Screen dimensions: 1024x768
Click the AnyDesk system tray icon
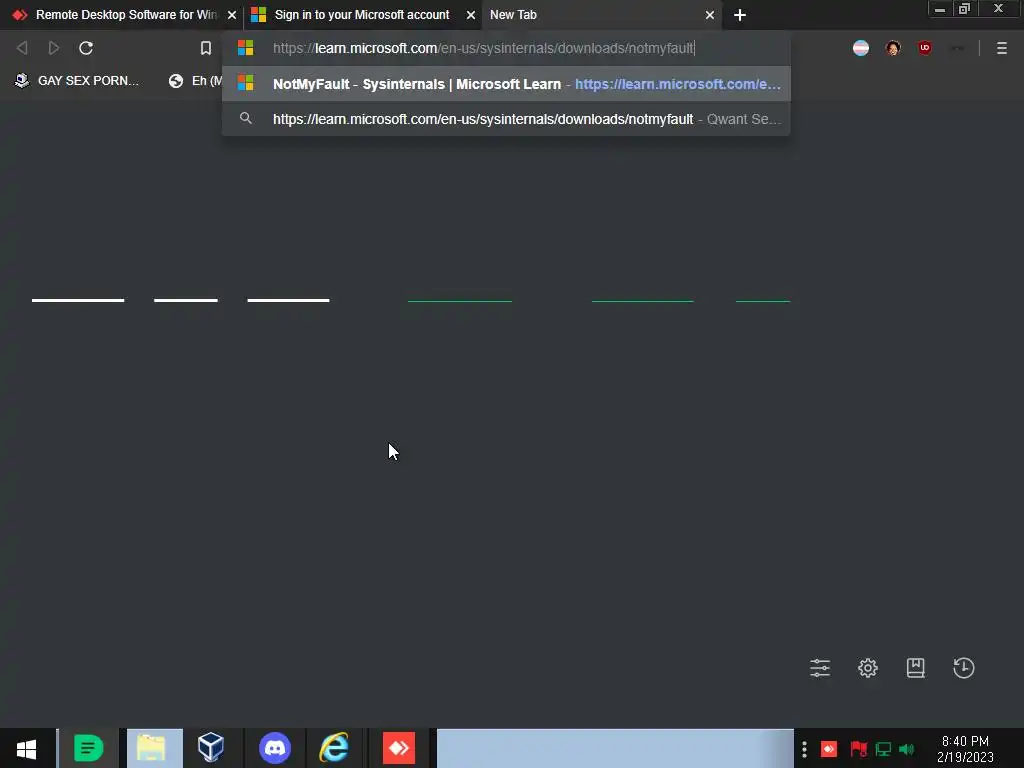pos(828,749)
